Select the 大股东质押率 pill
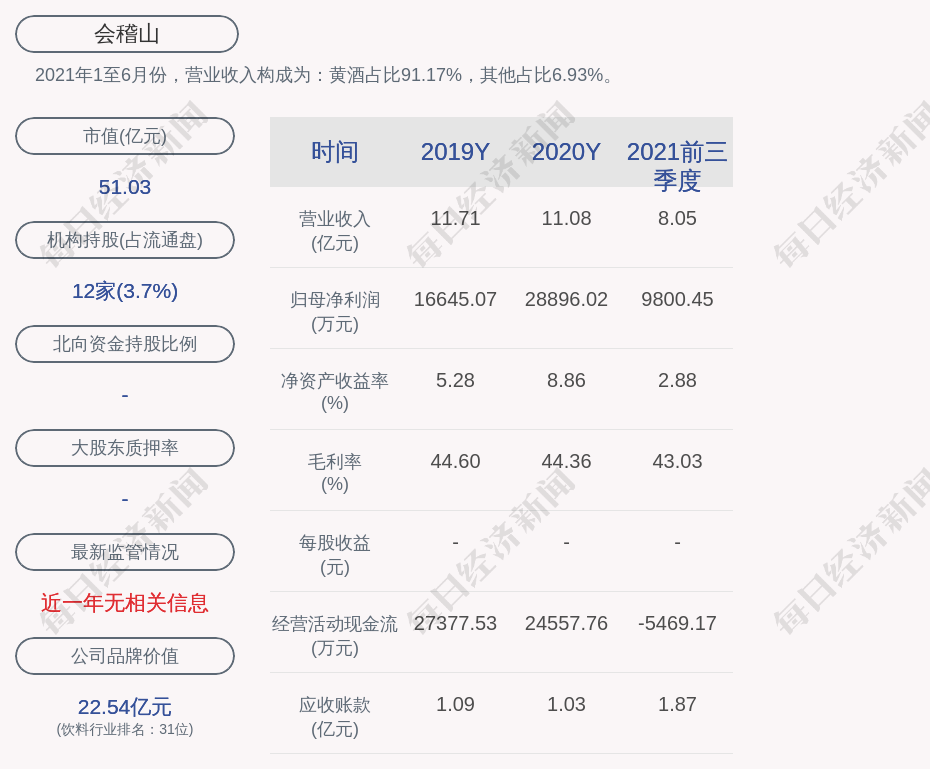This screenshot has width=930, height=769. (125, 448)
